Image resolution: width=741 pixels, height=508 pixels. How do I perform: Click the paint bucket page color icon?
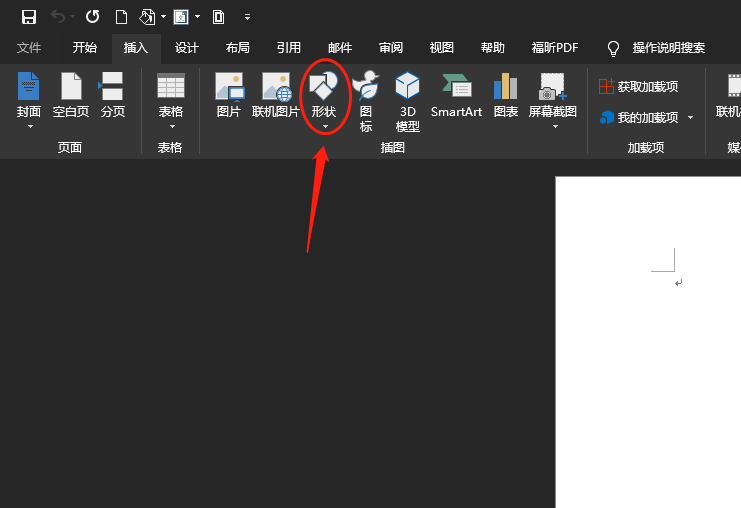(147, 17)
